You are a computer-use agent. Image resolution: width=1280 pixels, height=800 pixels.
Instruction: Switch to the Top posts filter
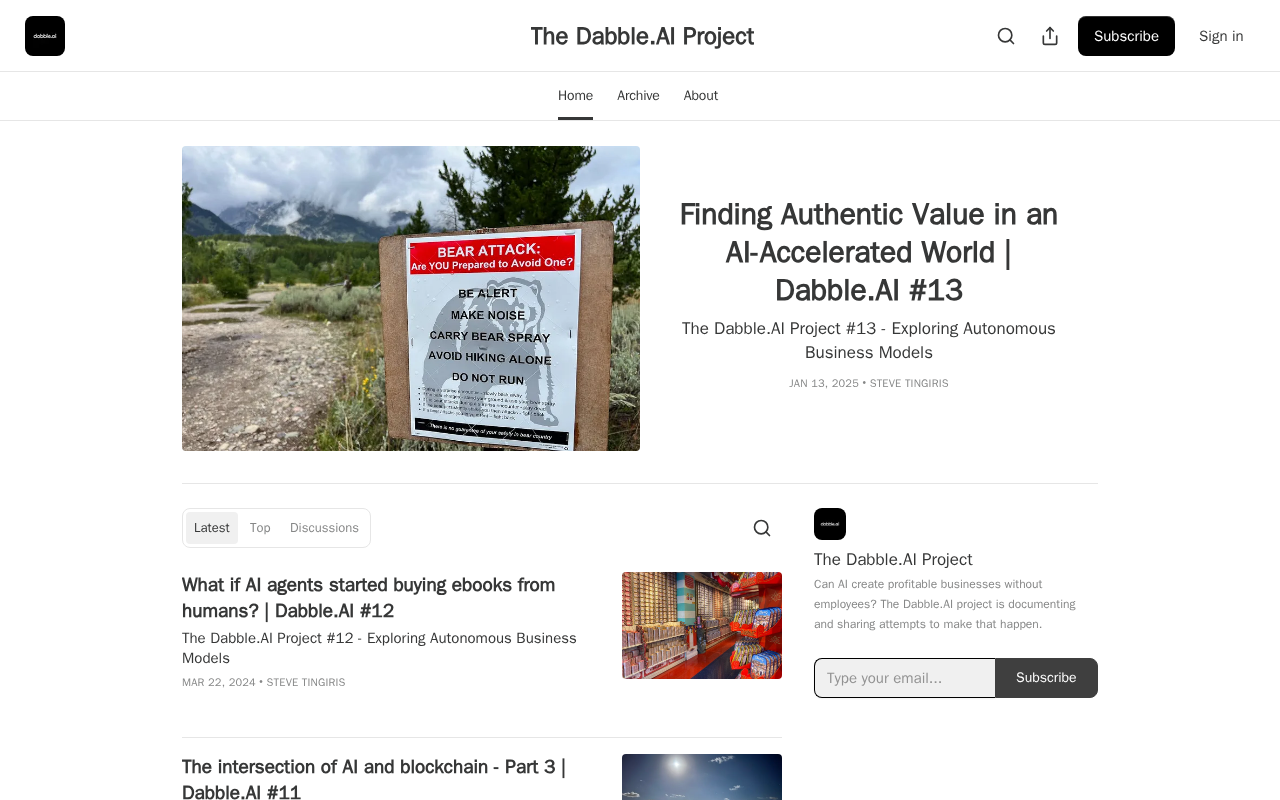click(260, 528)
